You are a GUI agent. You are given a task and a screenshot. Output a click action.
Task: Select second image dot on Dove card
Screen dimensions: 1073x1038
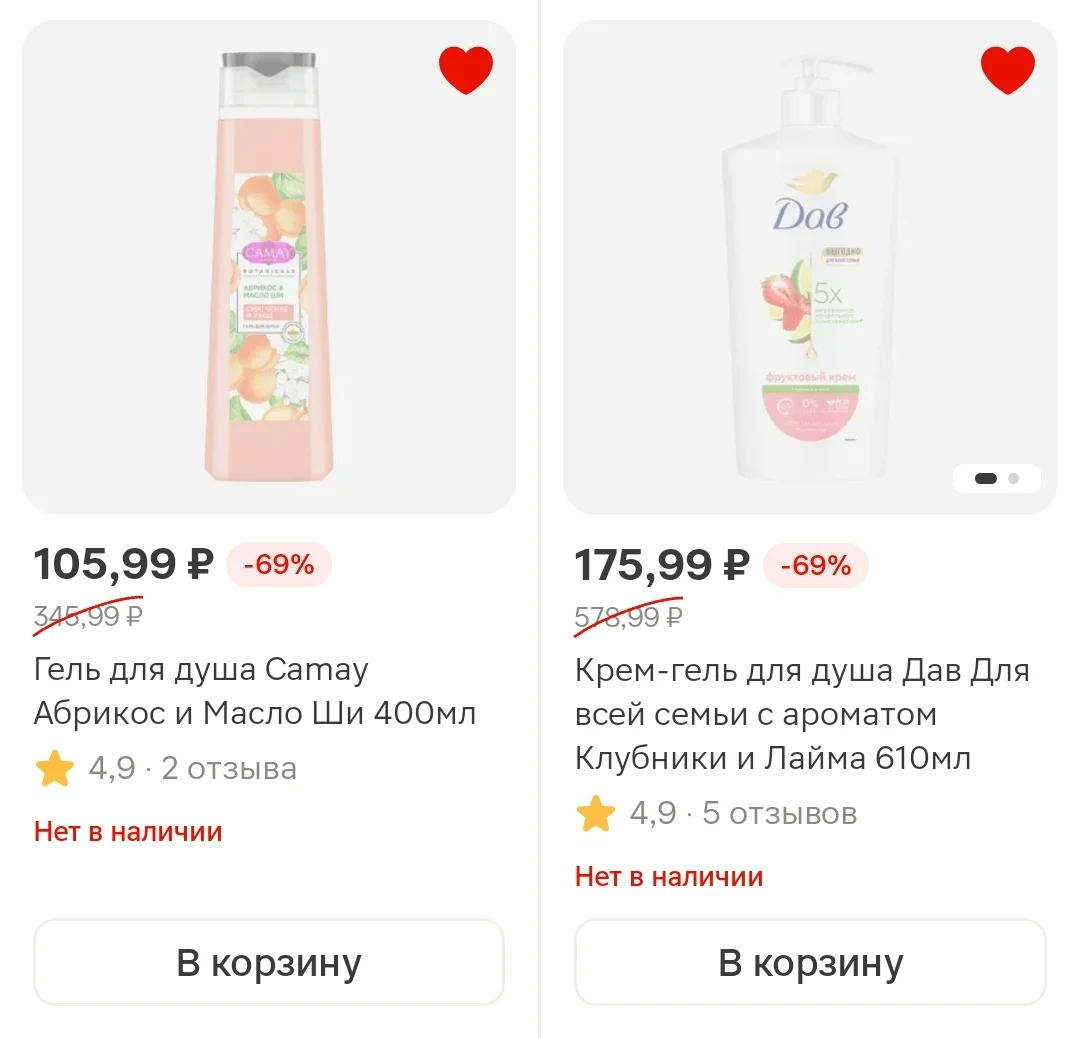pyautogui.click(x=1013, y=478)
